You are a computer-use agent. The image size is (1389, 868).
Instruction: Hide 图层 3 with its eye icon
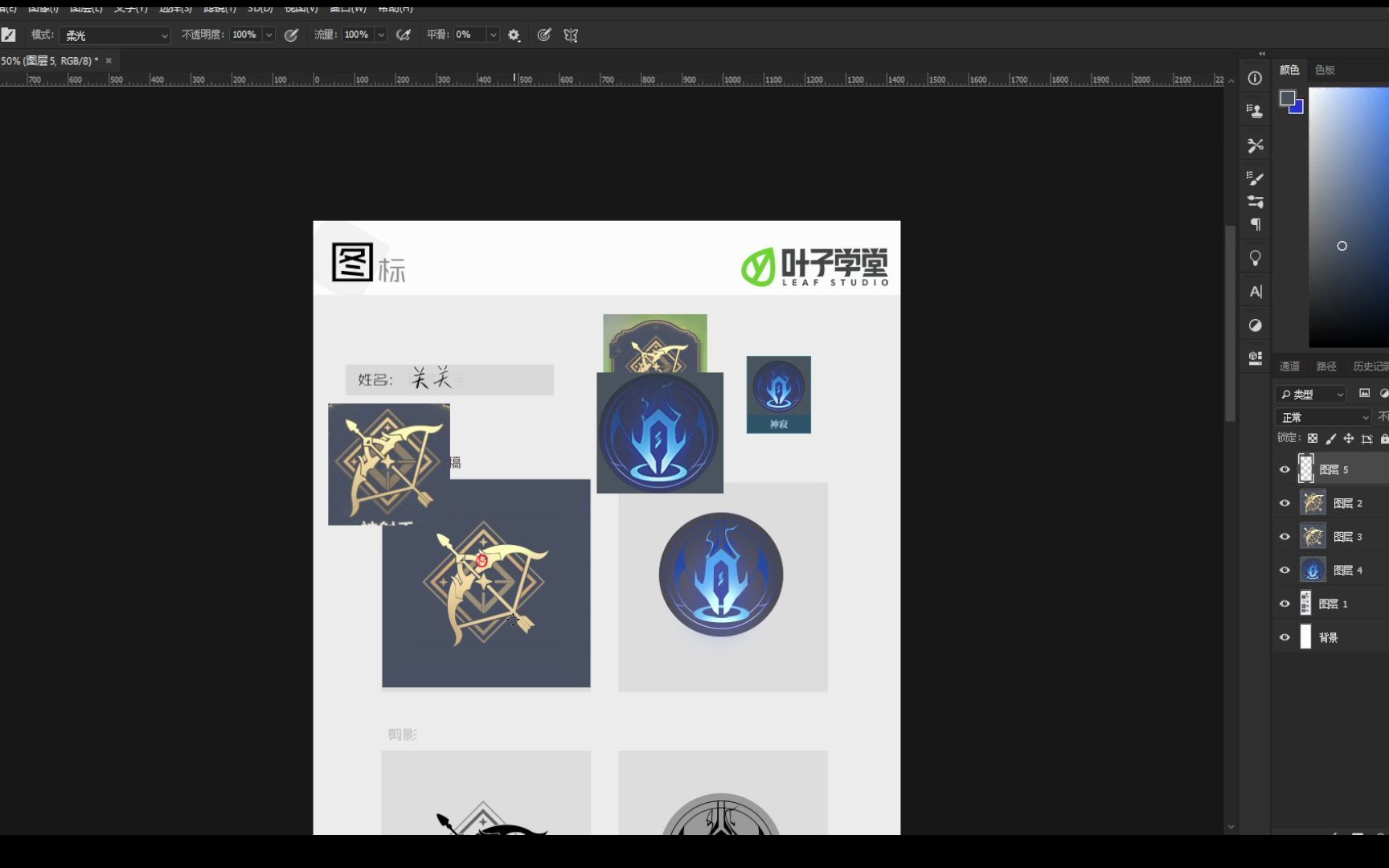1285,537
